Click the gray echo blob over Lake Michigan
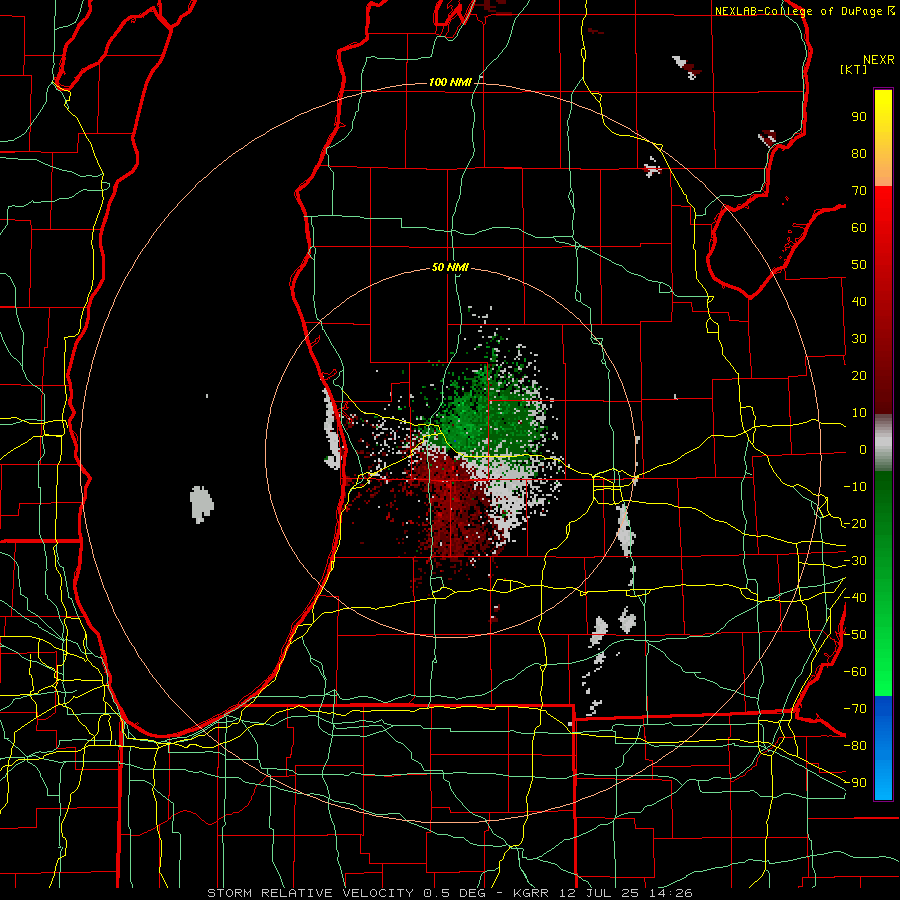 pyautogui.click(x=201, y=504)
